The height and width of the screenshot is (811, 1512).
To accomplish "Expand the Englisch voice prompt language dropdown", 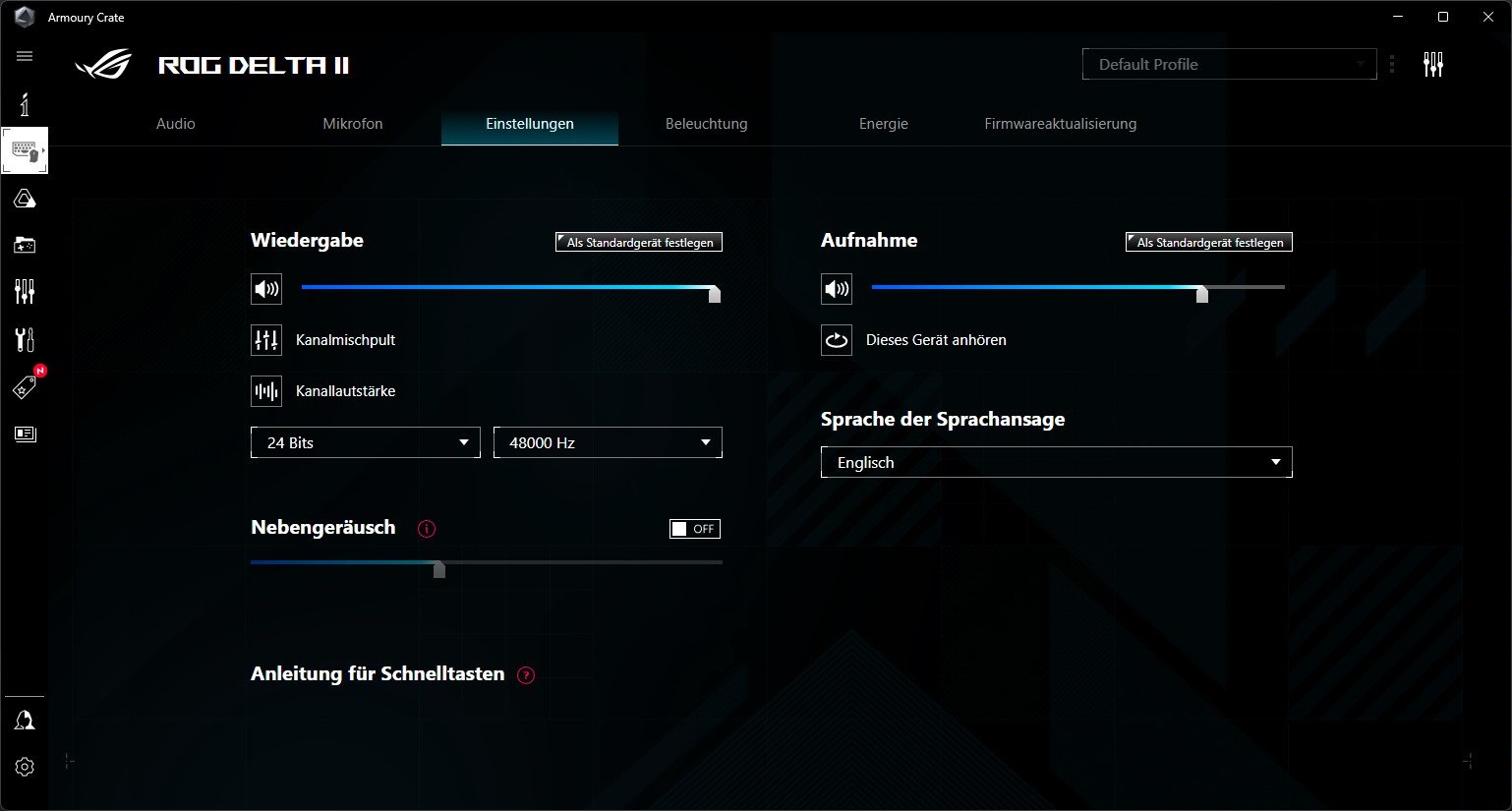I will [1056, 462].
